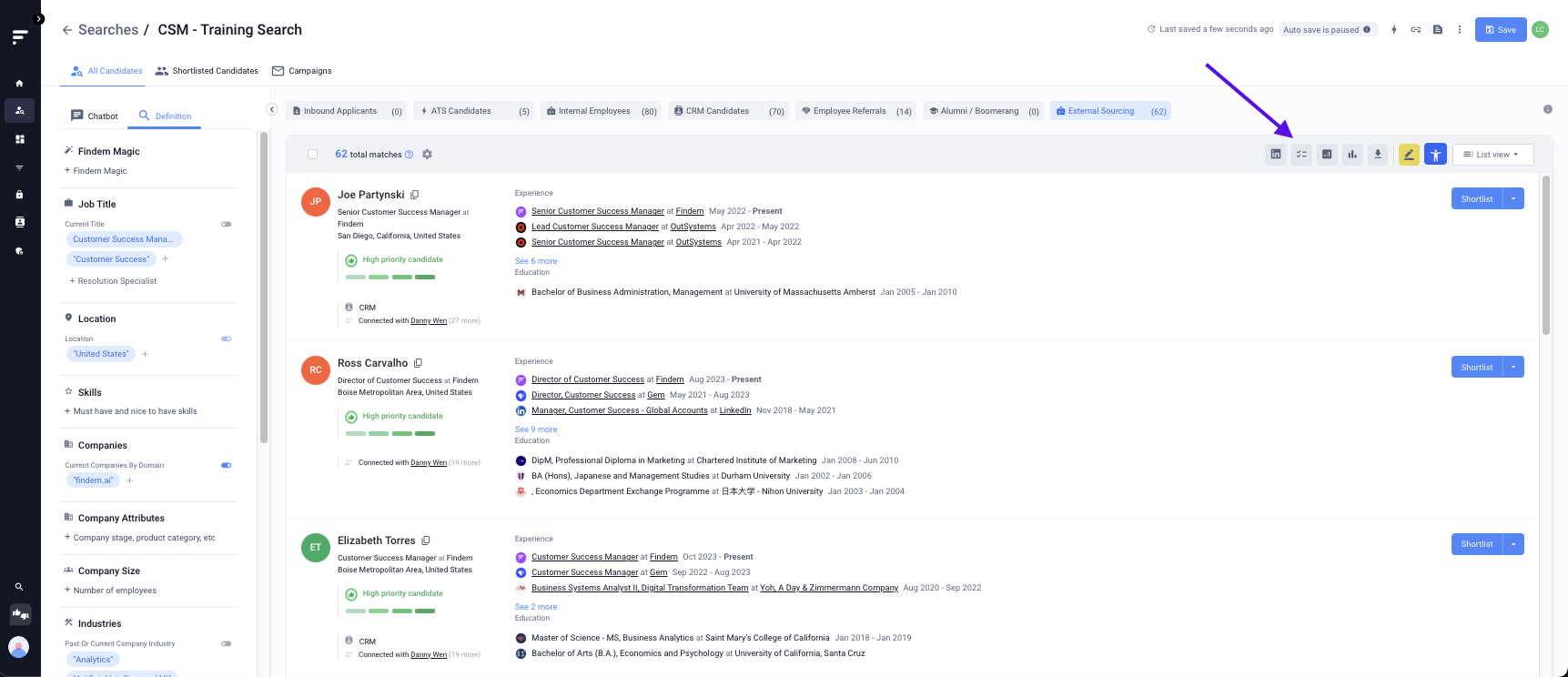This screenshot has width=1568, height=677.
Task: Open the bar chart insights icon
Action: (x=1352, y=155)
